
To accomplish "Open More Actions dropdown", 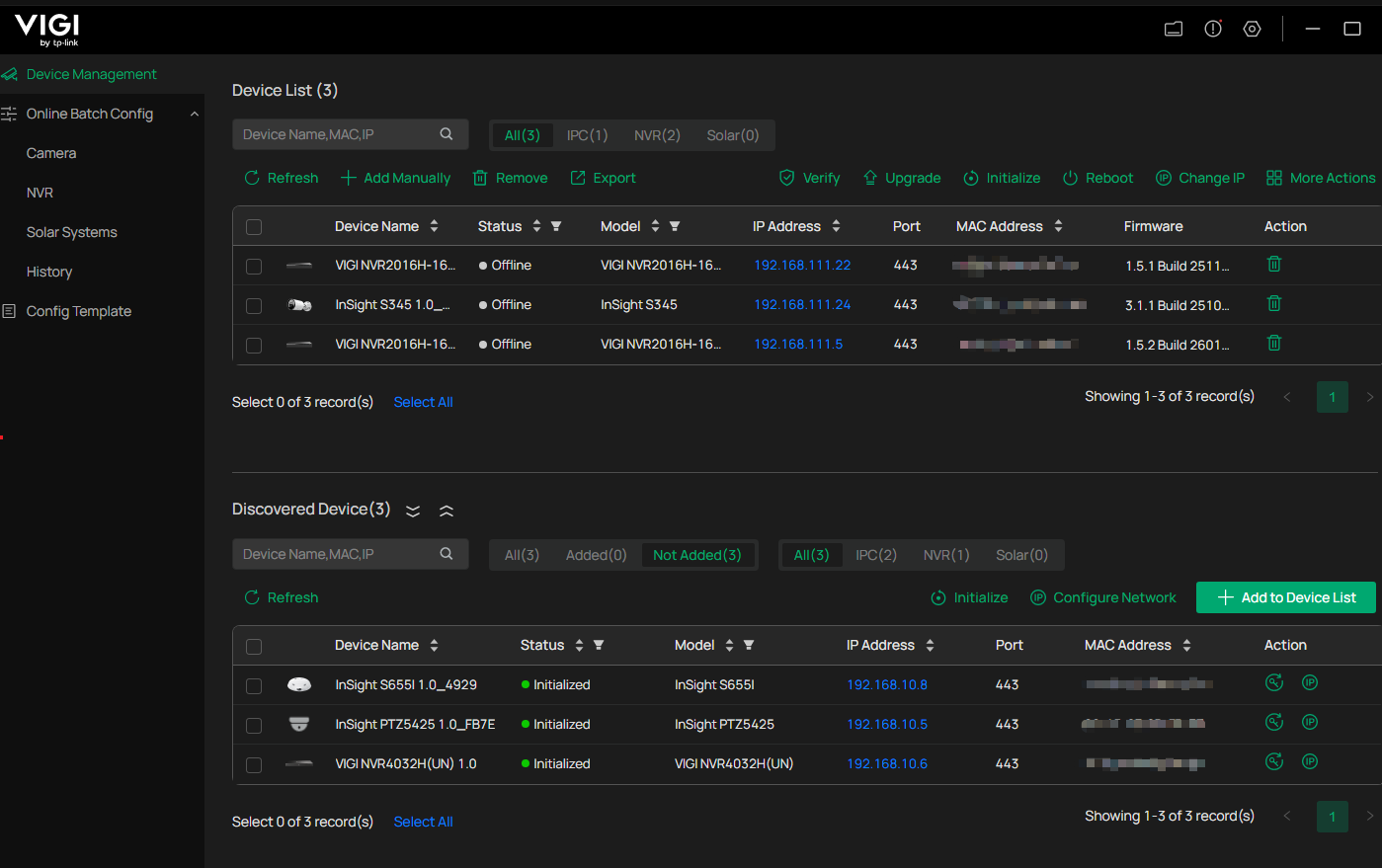I will point(1321,178).
